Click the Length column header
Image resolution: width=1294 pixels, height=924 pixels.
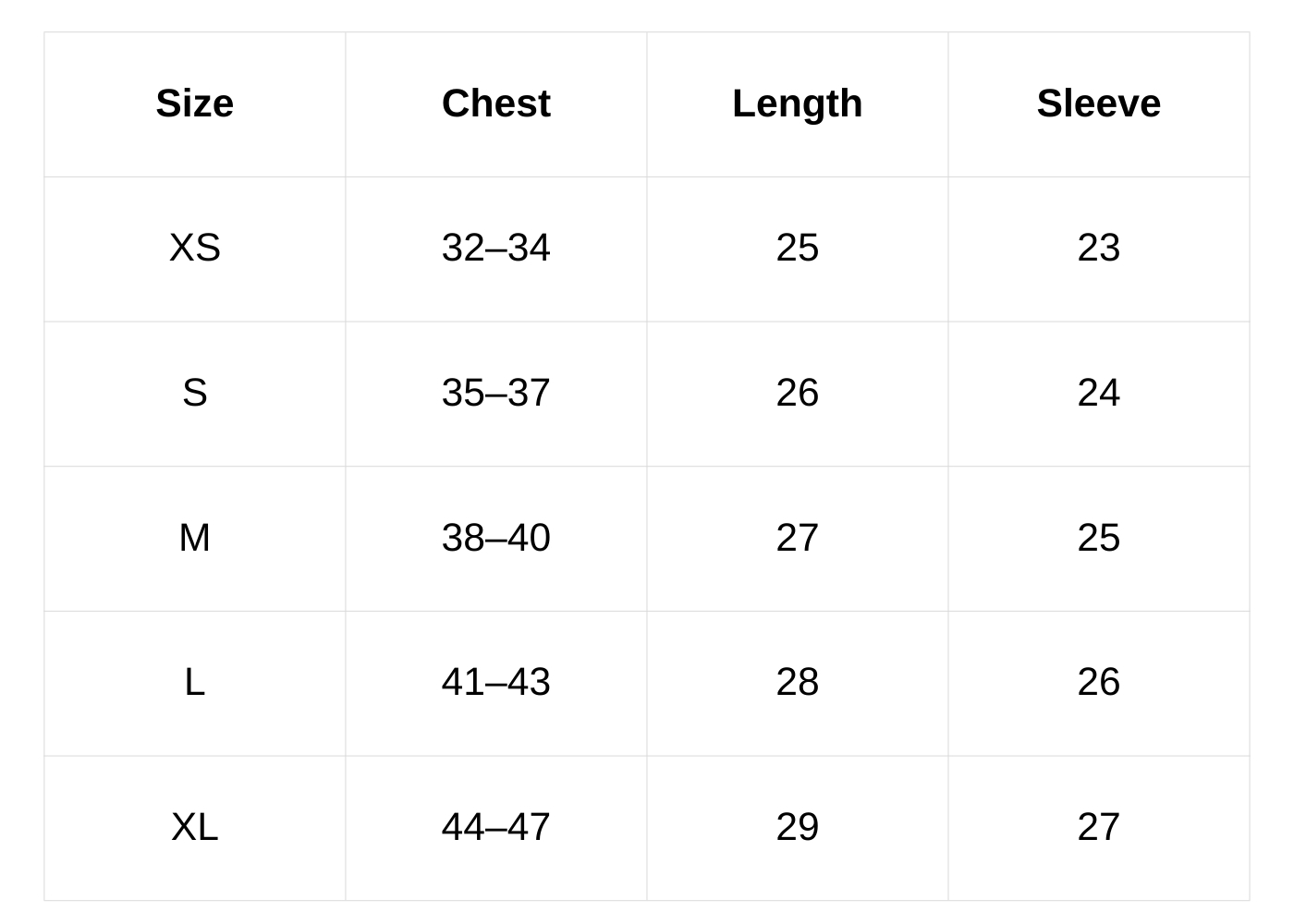[x=797, y=103]
